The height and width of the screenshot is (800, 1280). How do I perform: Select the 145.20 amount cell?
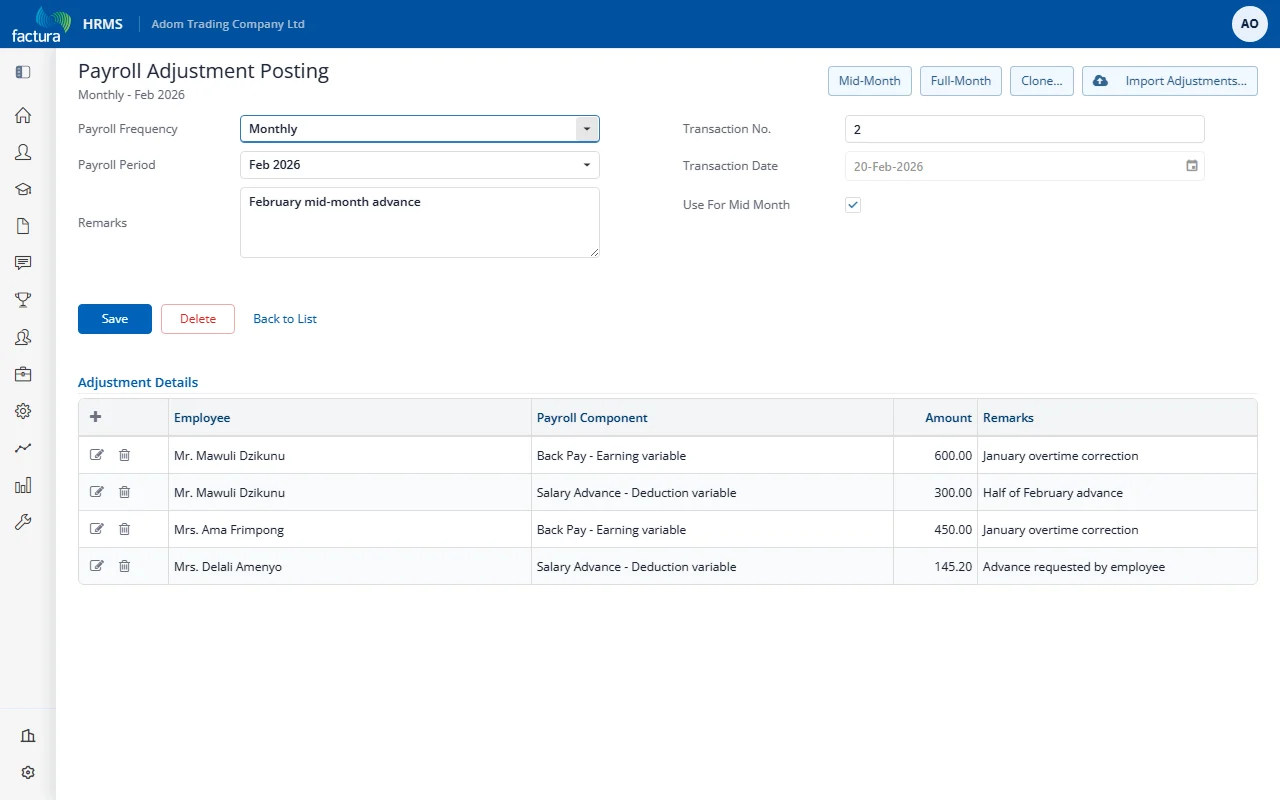935,566
